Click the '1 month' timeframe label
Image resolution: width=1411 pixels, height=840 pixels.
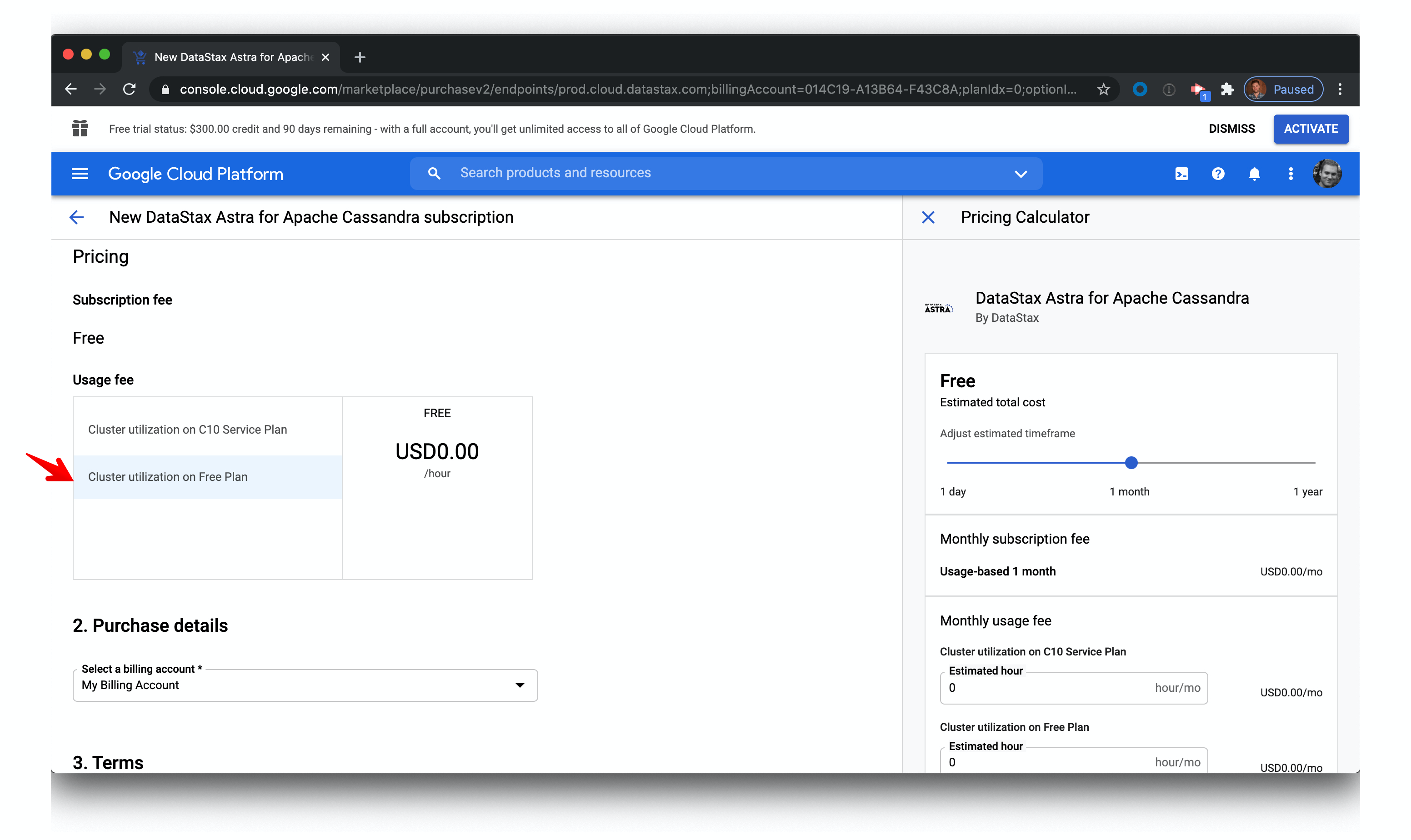click(x=1129, y=492)
